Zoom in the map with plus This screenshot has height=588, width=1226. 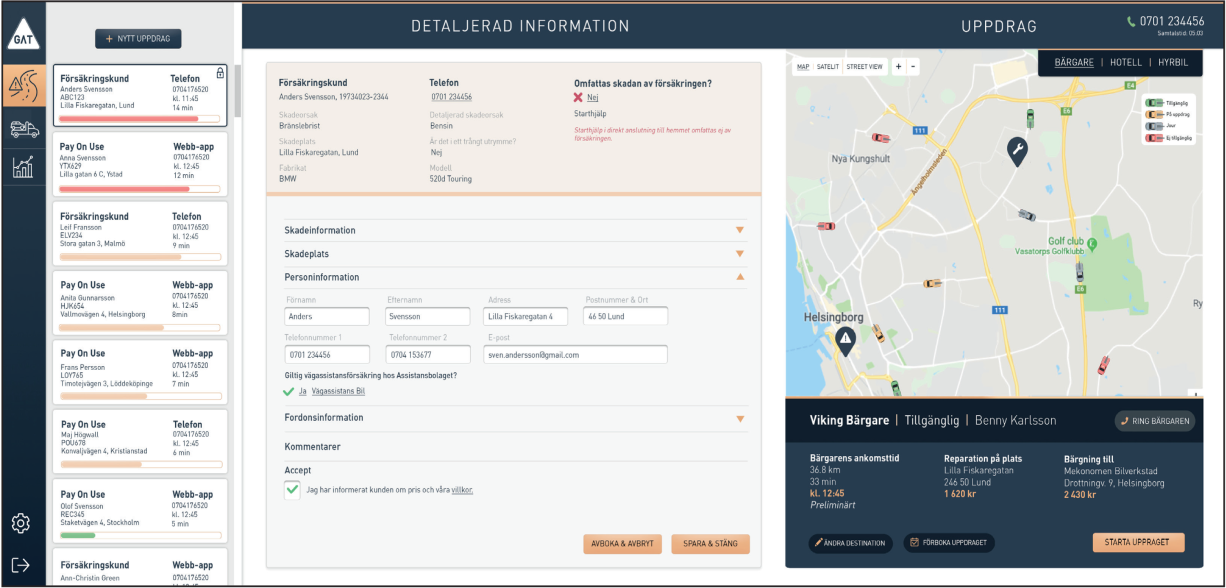coord(898,67)
